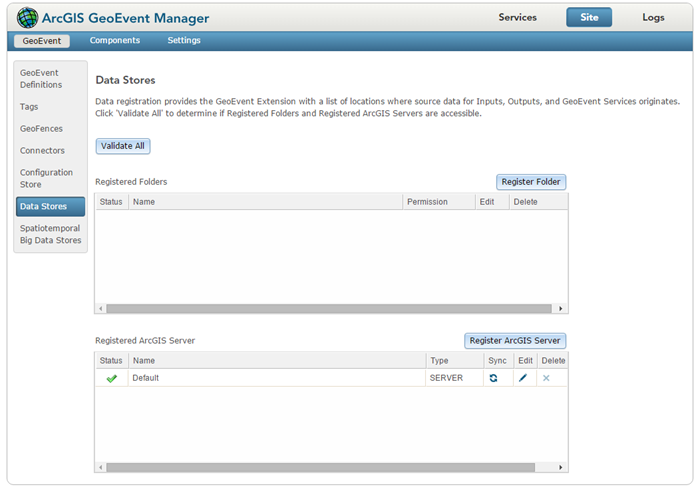
Task: Open the Services tab
Action: pos(518,17)
